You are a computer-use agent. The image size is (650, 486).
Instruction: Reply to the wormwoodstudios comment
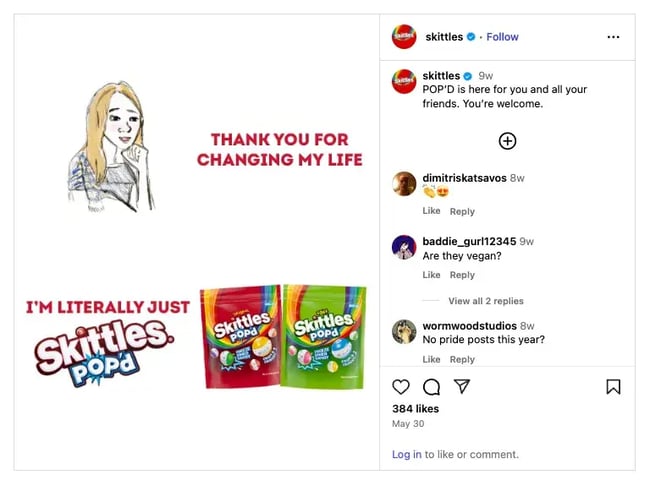click(462, 360)
